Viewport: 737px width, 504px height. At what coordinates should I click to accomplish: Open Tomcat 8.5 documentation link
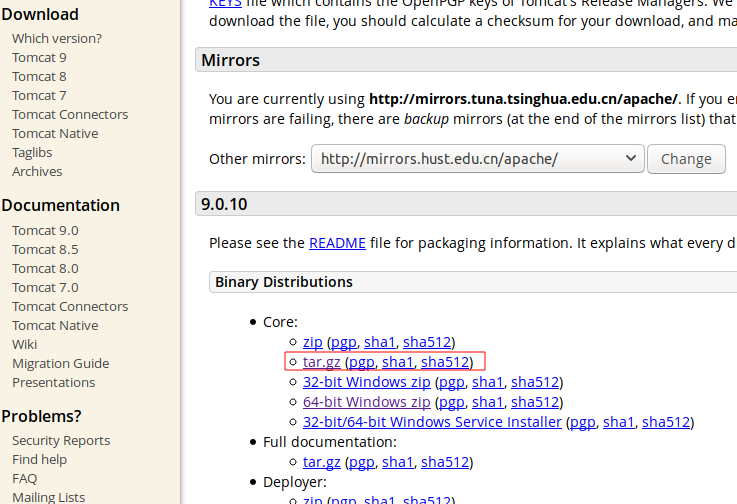click(45, 249)
